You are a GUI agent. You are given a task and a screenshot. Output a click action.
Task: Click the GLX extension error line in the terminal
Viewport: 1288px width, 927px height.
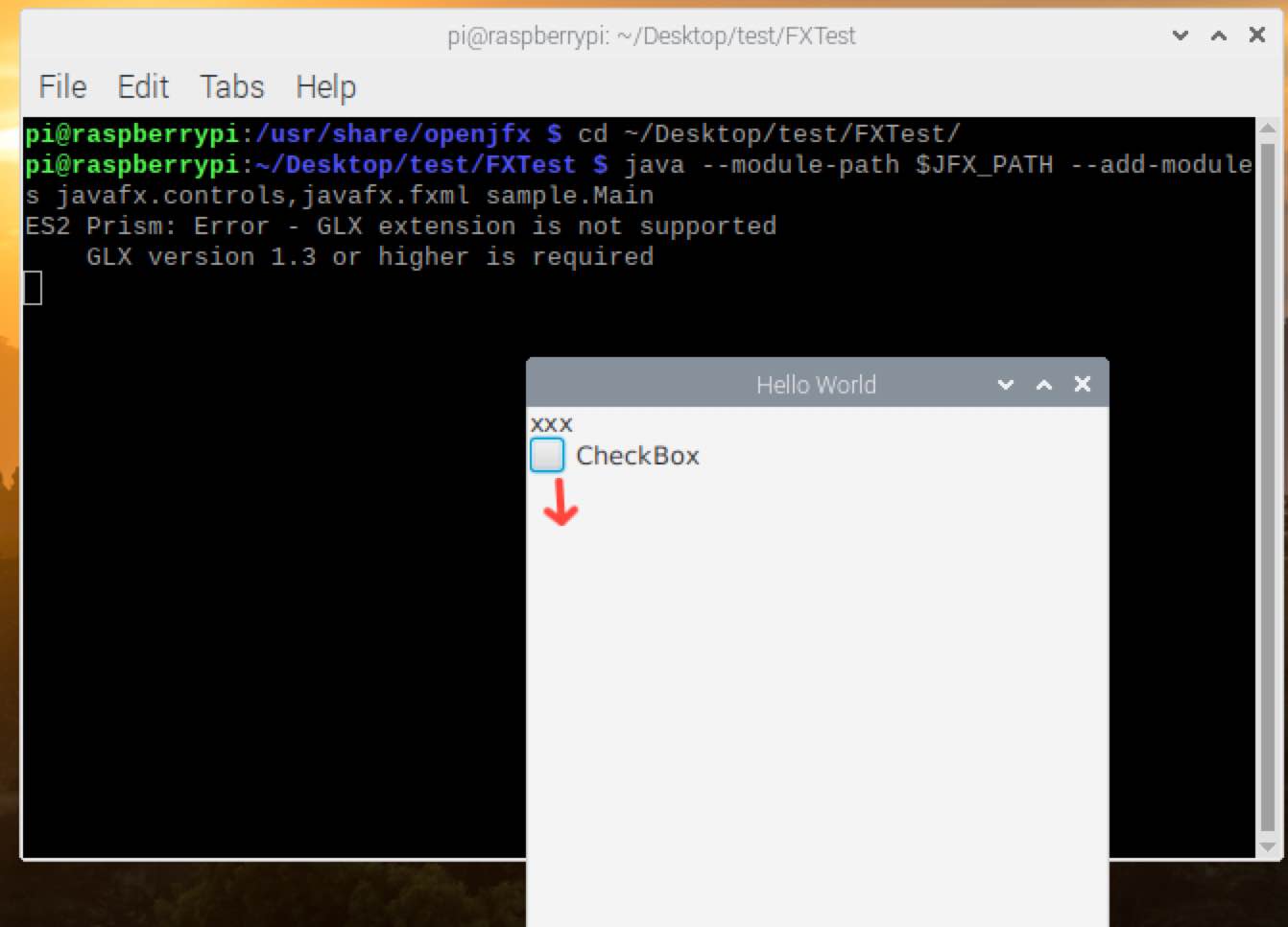[400, 226]
